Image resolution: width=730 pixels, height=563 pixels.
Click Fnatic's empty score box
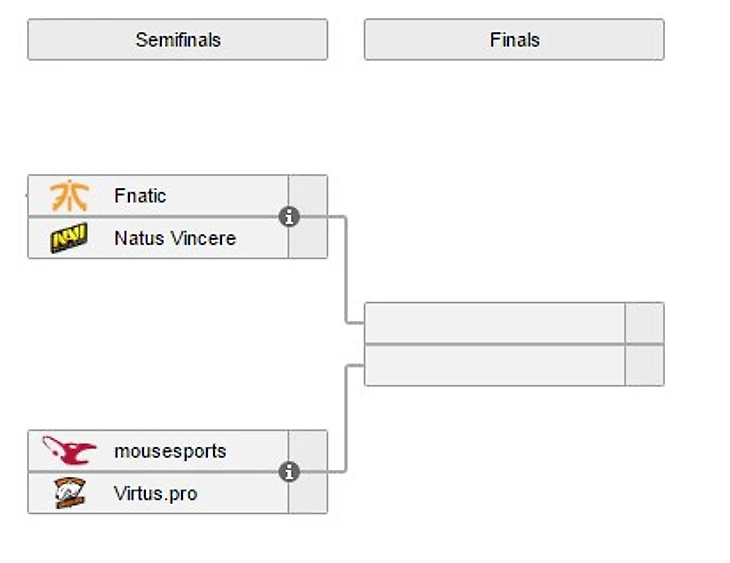308,192
